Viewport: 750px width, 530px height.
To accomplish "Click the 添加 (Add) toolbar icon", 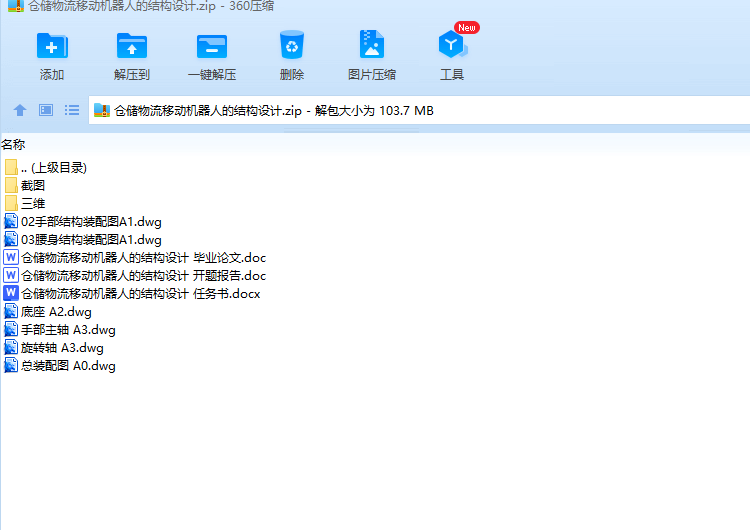I will tap(52, 46).
